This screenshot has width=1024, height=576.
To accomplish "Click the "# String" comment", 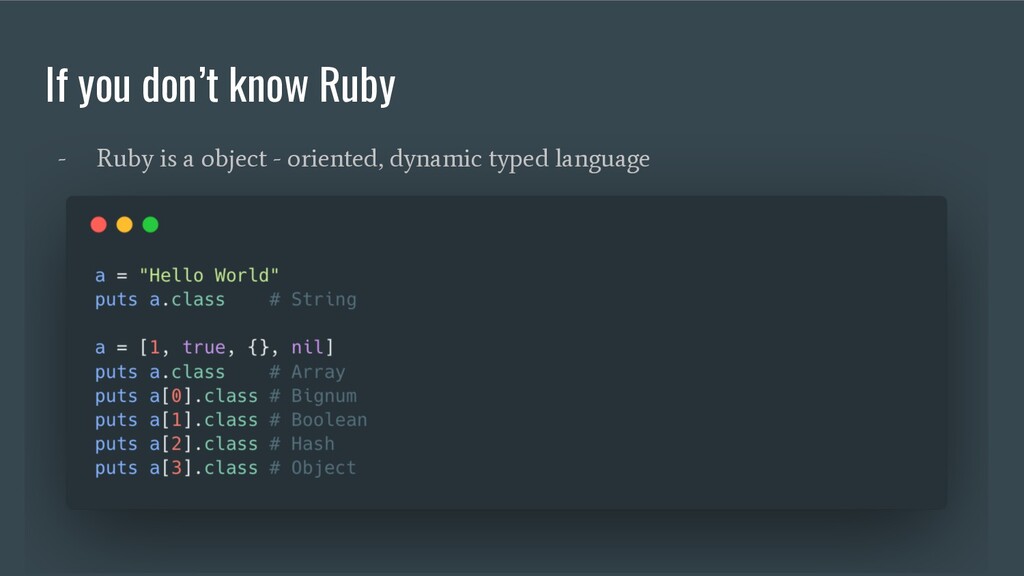I will click(x=313, y=300).
